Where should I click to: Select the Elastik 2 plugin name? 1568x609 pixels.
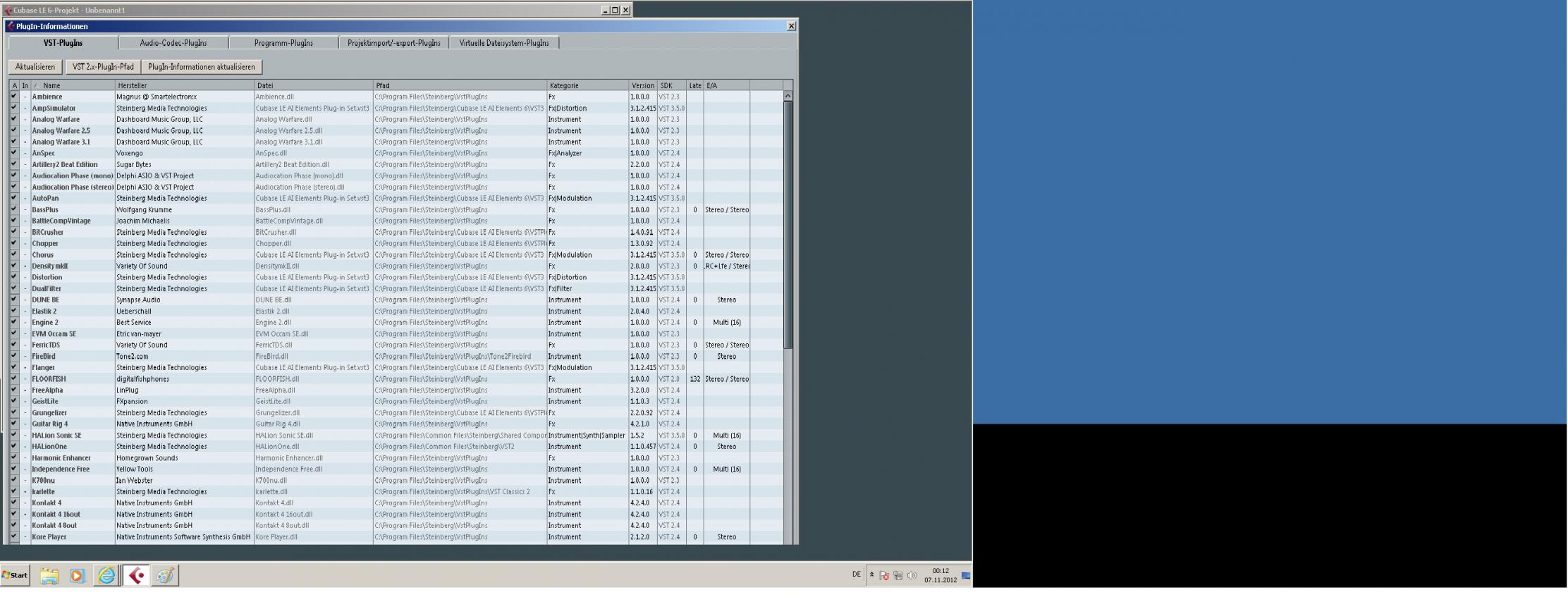tap(44, 311)
